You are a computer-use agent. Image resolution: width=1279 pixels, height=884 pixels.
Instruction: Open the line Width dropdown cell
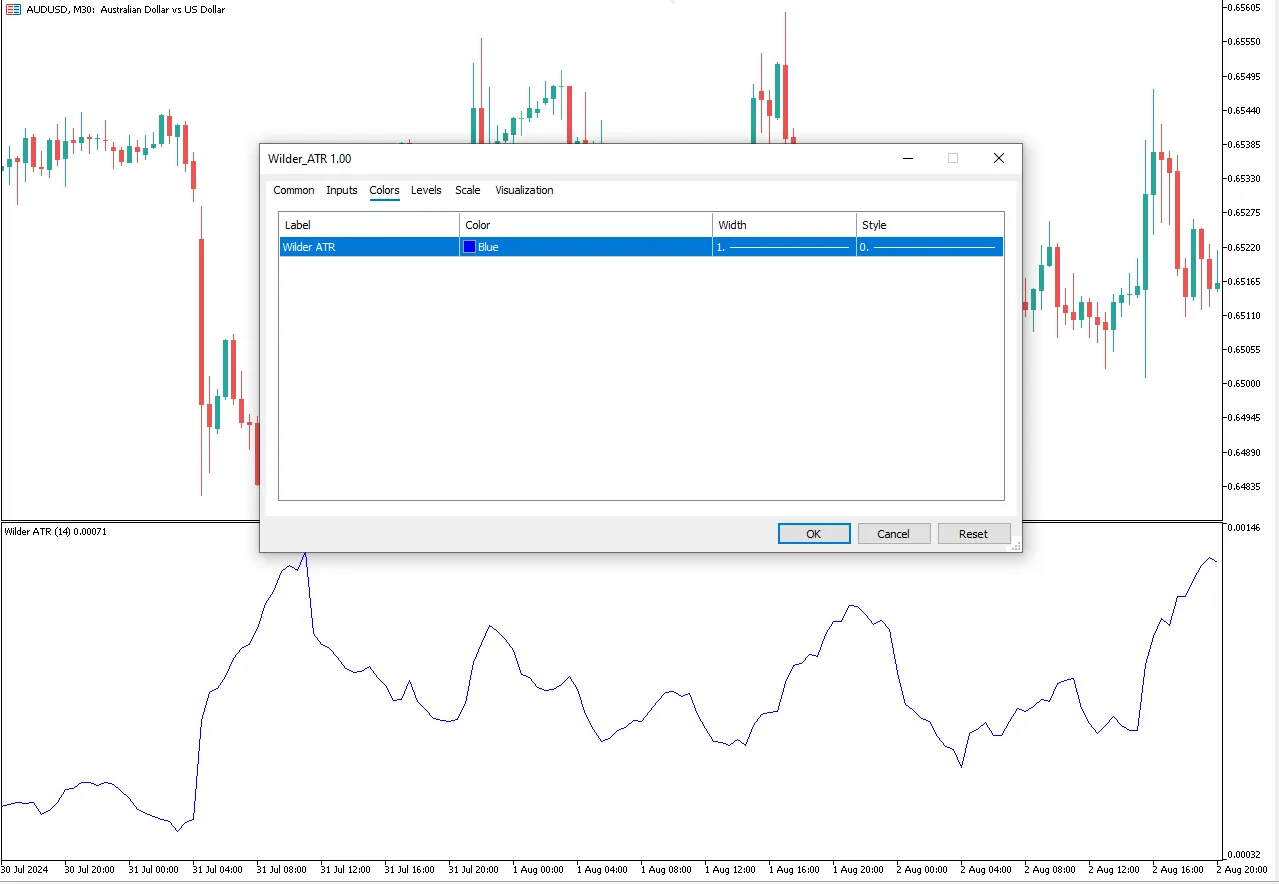[x=784, y=247]
